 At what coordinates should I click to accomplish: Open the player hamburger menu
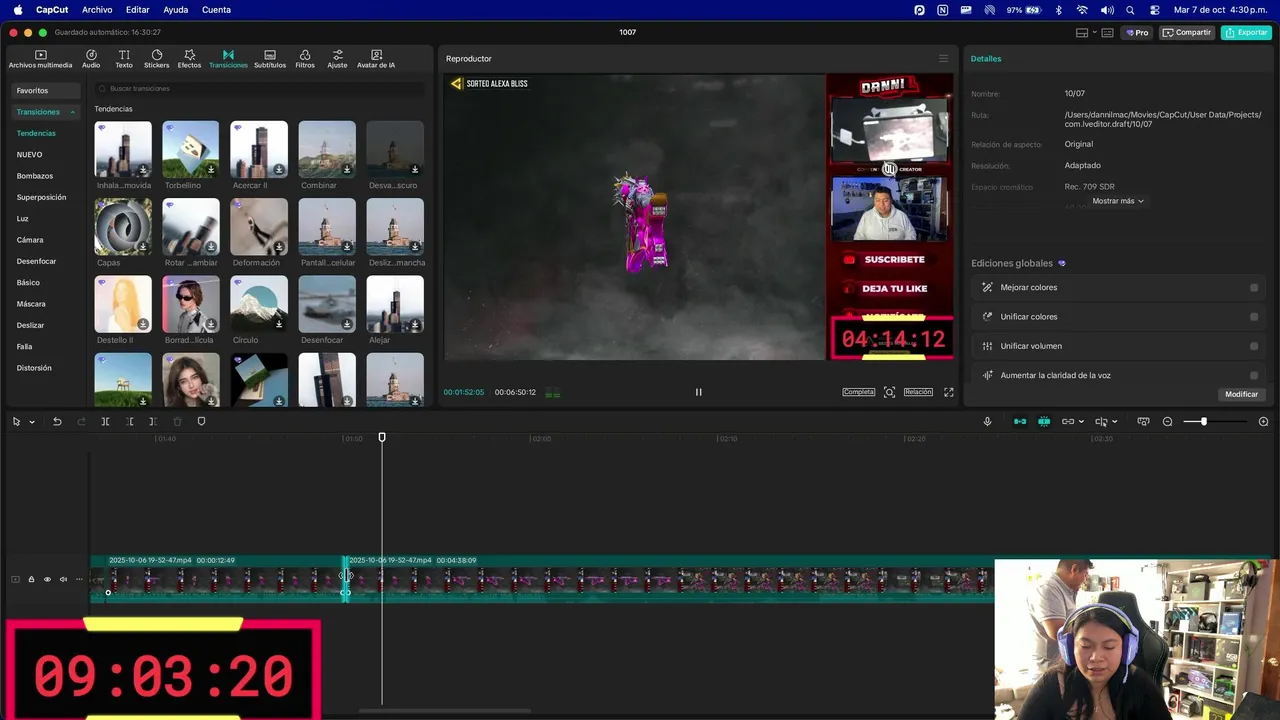(943, 59)
